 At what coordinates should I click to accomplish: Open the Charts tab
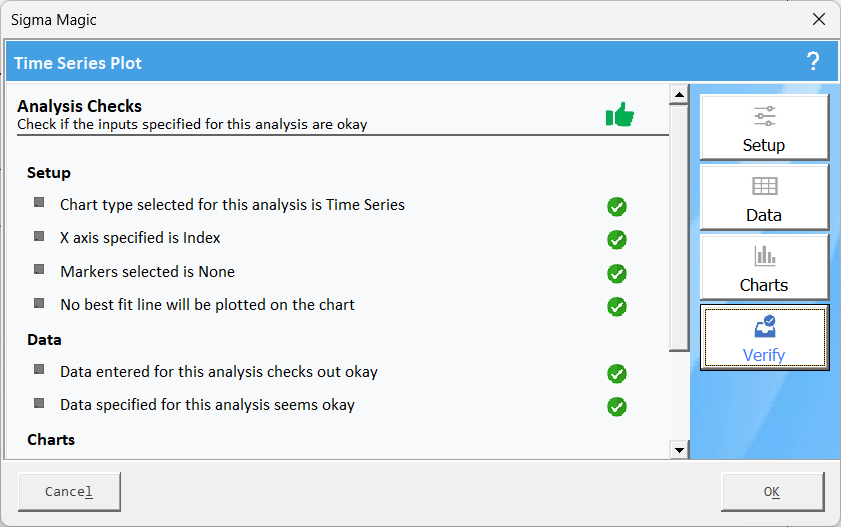pyautogui.click(x=764, y=267)
